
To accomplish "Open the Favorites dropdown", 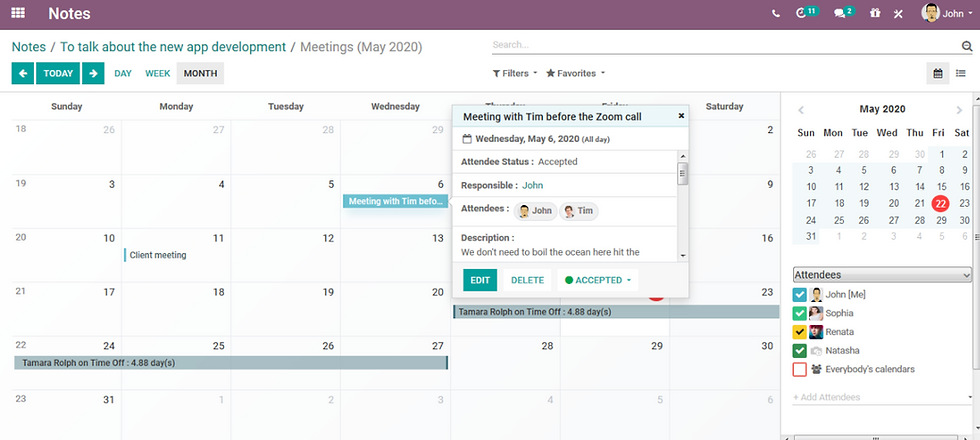I will pyautogui.click(x=576, y=73).
